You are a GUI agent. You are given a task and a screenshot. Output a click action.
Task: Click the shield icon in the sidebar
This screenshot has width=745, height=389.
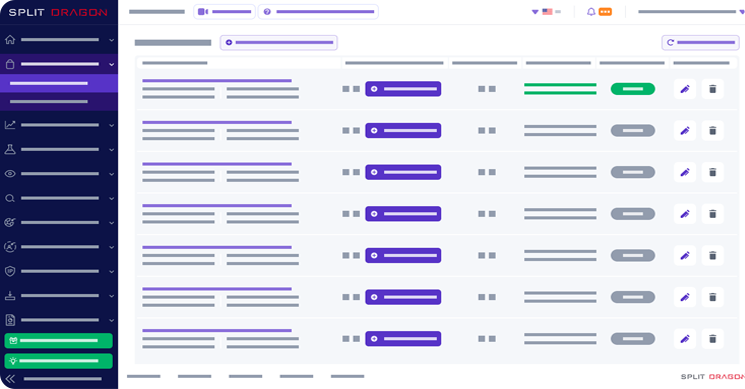click(10, 271)
